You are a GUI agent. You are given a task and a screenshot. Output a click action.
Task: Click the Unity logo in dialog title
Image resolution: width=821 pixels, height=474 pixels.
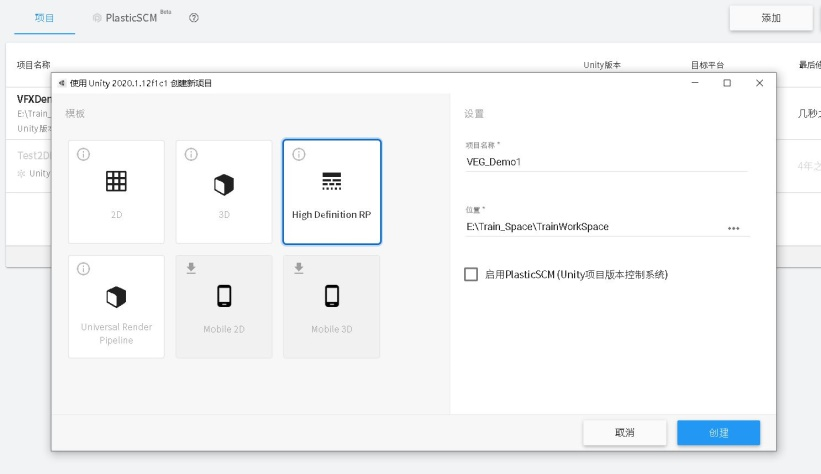(x=62, y=83)
